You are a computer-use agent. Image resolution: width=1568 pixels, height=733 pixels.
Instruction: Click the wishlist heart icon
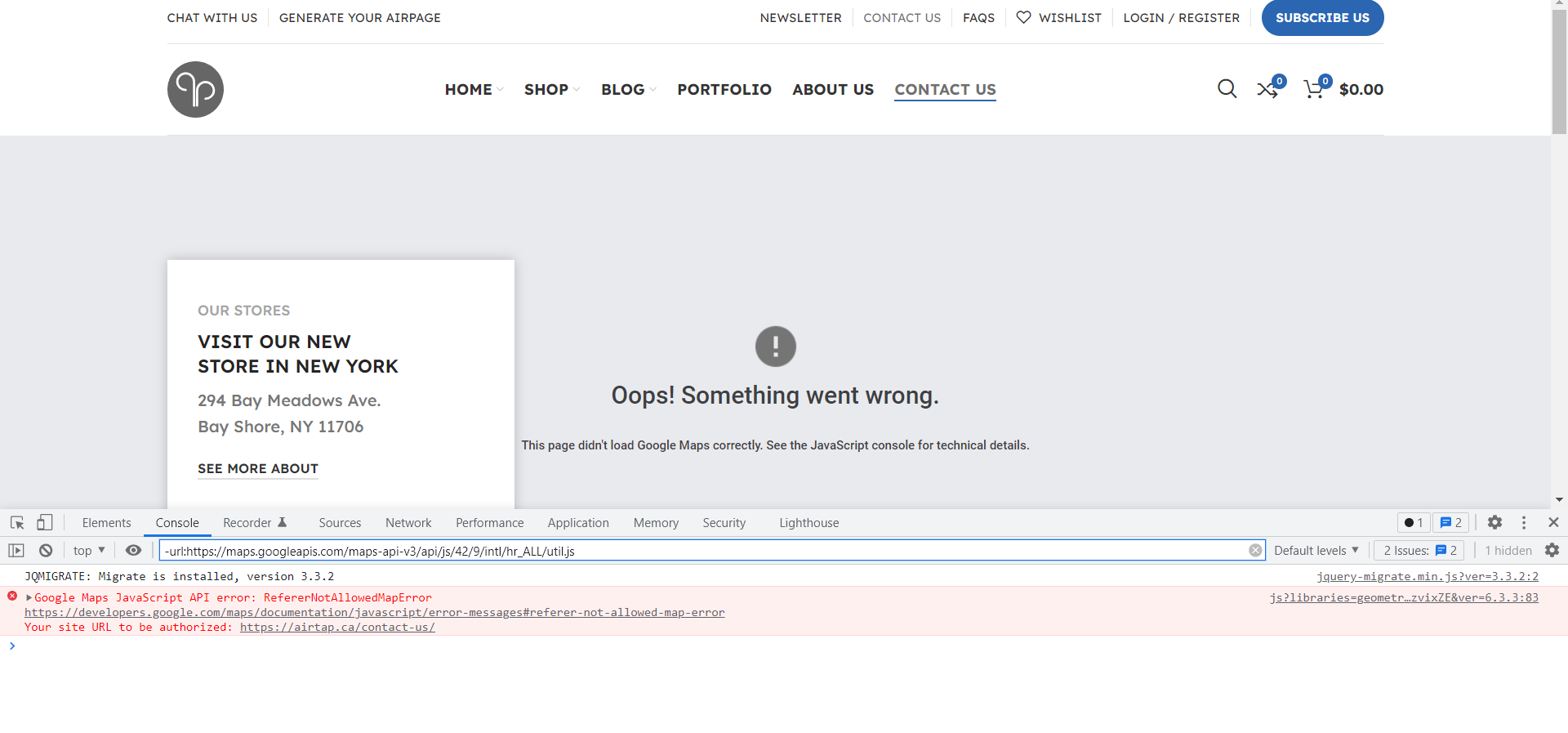pos(1023,17)
